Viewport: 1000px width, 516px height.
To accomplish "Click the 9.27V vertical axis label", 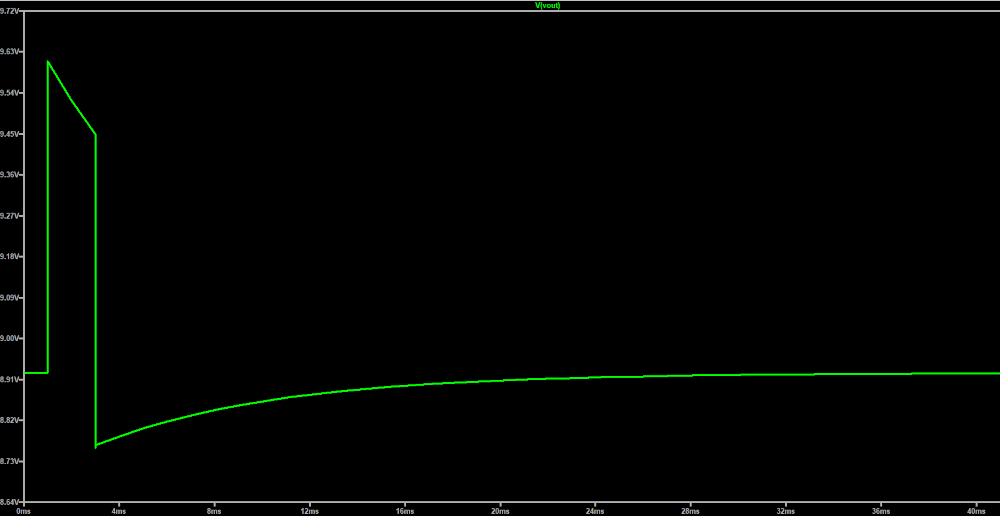I will point(10,216).
